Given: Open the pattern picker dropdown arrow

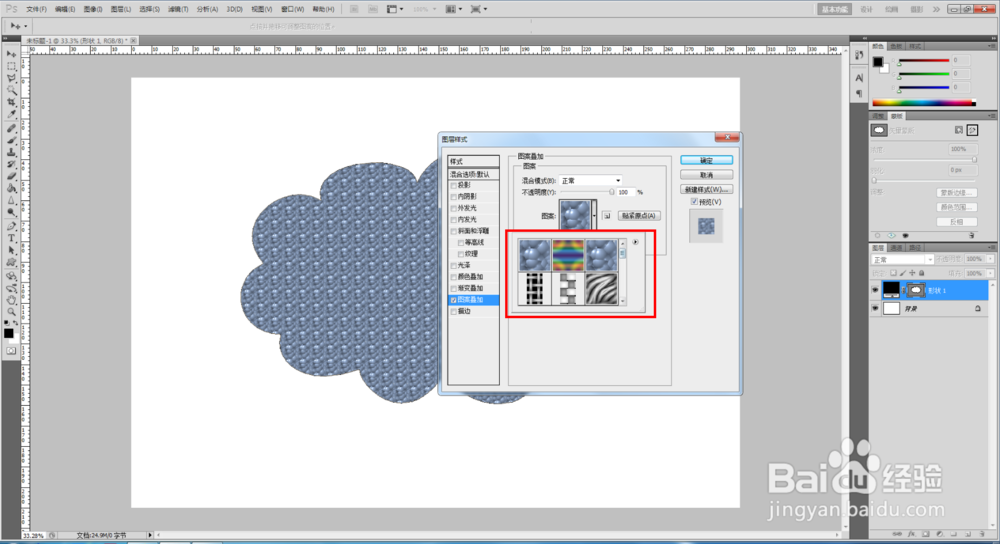Looking at the screenshot, I should tap(594, 216).
